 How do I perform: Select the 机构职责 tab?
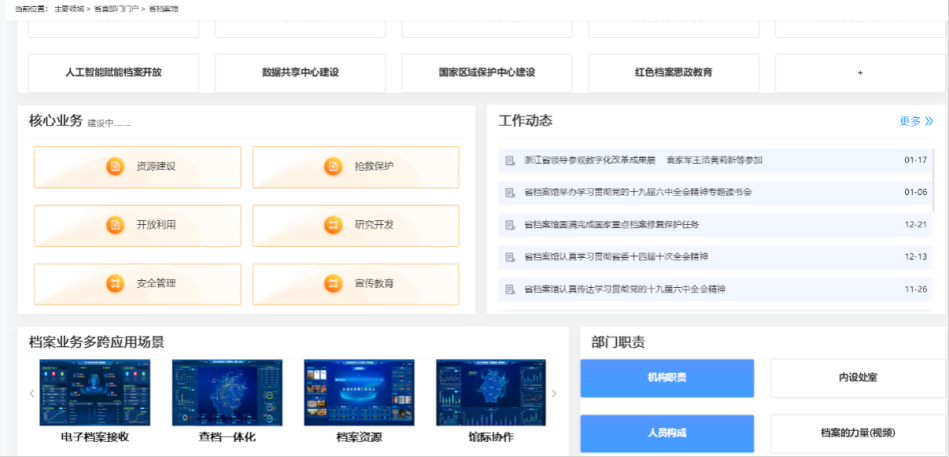tap(667, 378)
